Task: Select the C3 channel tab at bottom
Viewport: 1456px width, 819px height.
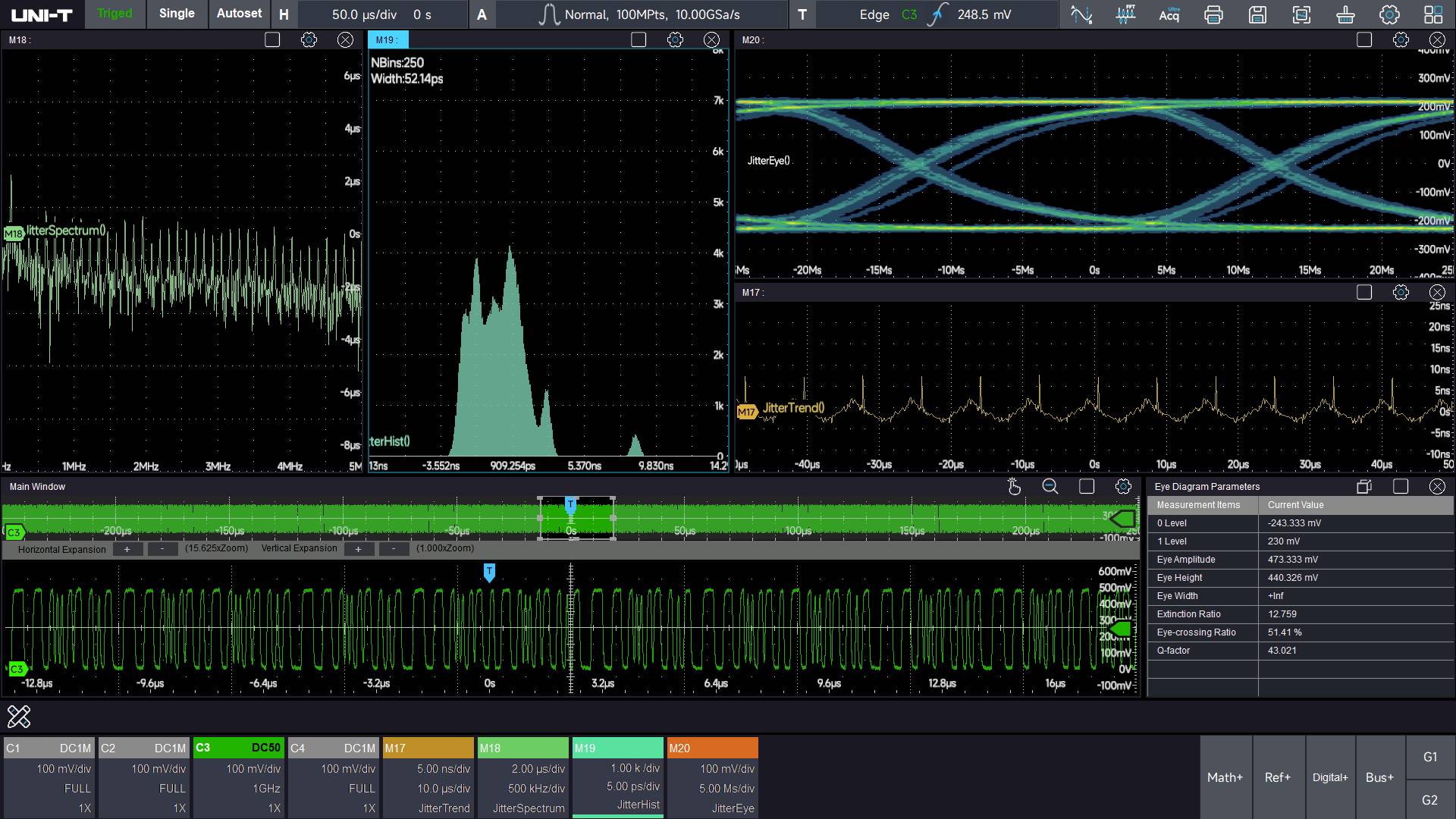Action: pos(239,748)
